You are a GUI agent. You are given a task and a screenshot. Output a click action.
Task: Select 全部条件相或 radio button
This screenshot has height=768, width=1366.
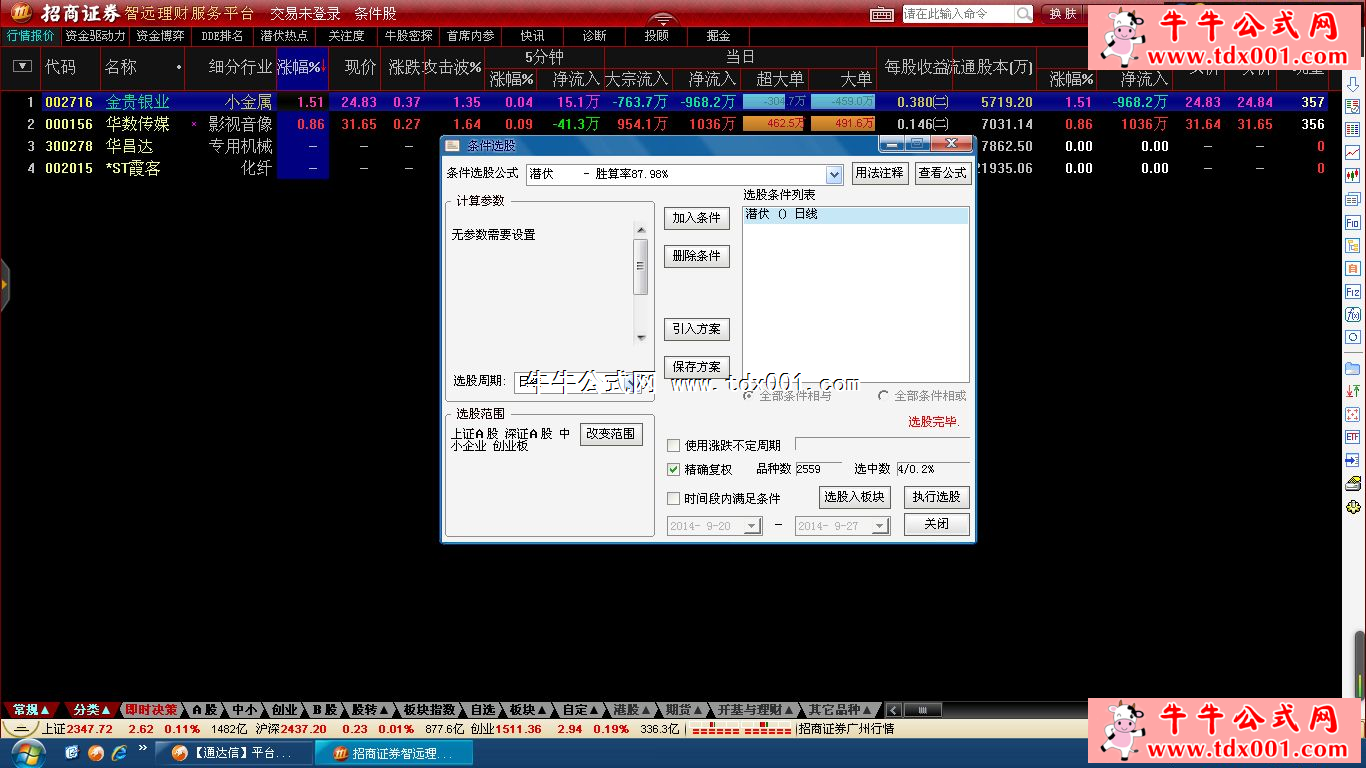(x=883, y=396)
